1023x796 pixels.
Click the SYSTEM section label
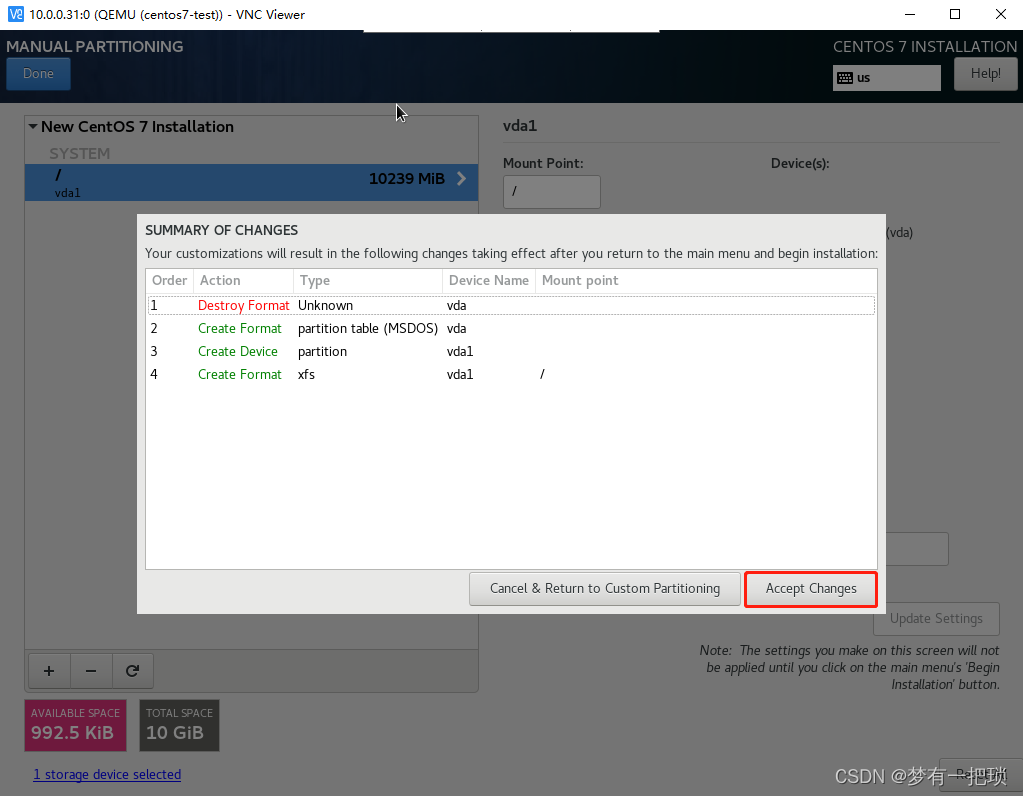pyautogui.click(x=80, y=154)
